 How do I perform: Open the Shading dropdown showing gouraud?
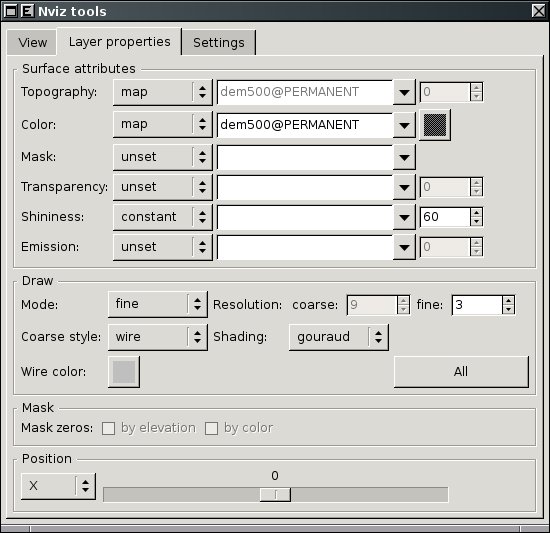339,337
